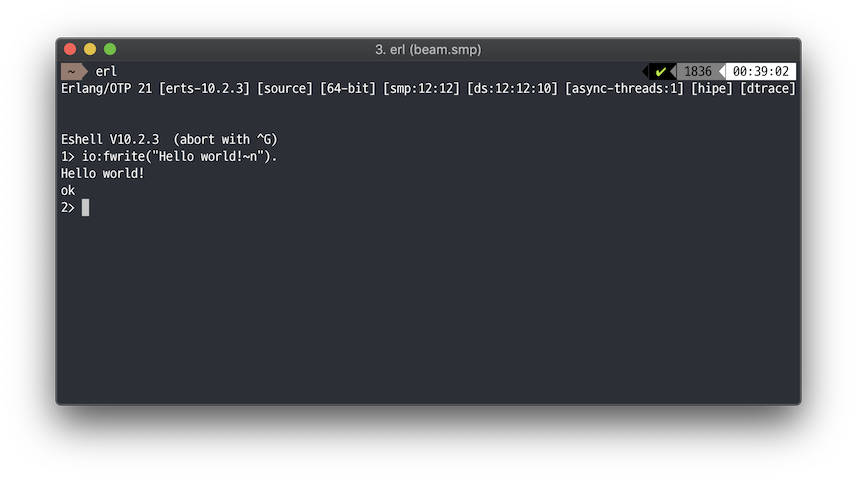Click the 1836 history number segment
The width and height of the screenshot is (857, 479).
point(698,72)
